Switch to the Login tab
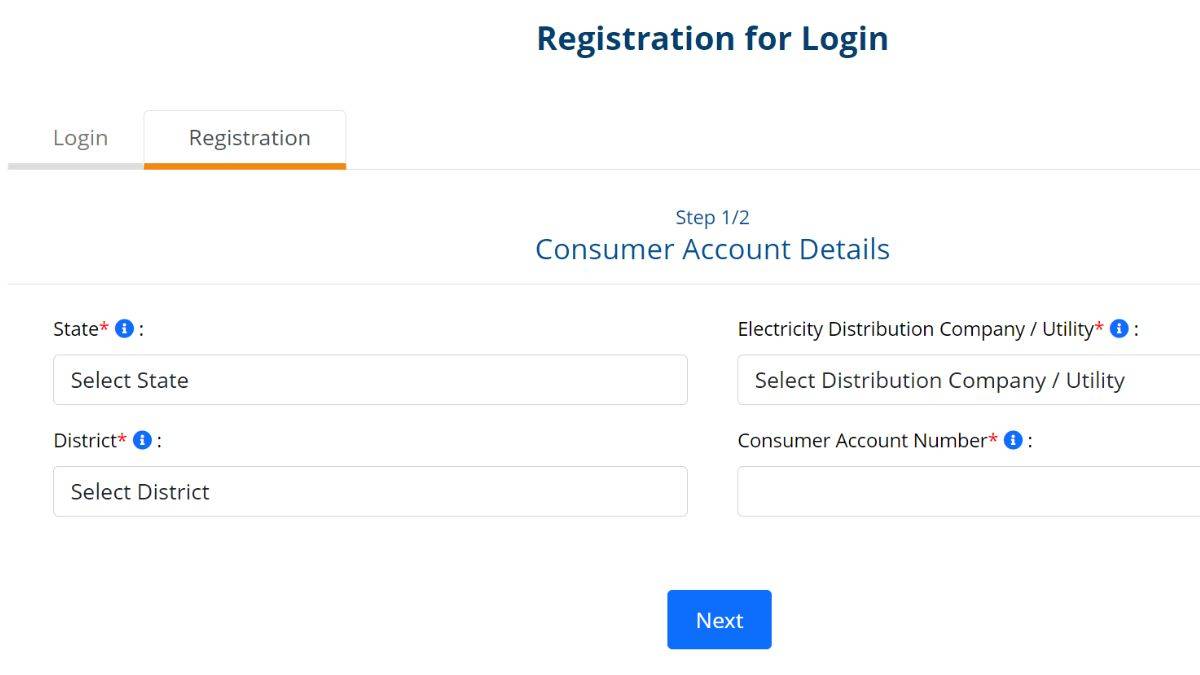Screen dimensions: 1200x675 click(81, 138)
